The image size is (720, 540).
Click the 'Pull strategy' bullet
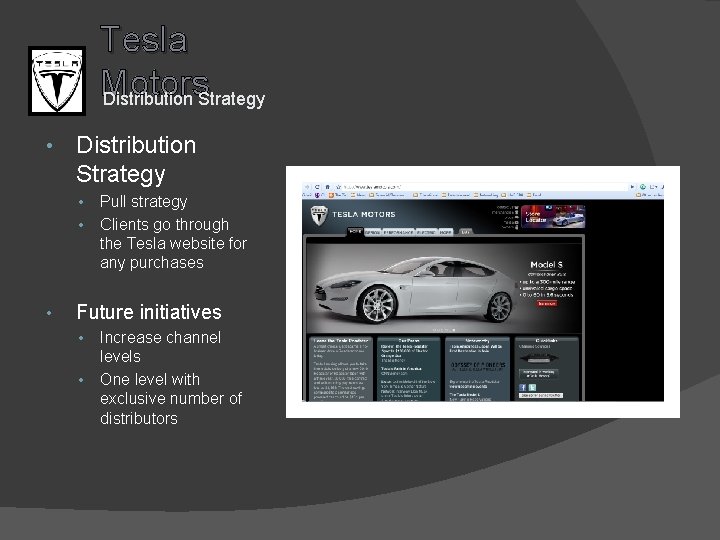click(x=143, y=202)
